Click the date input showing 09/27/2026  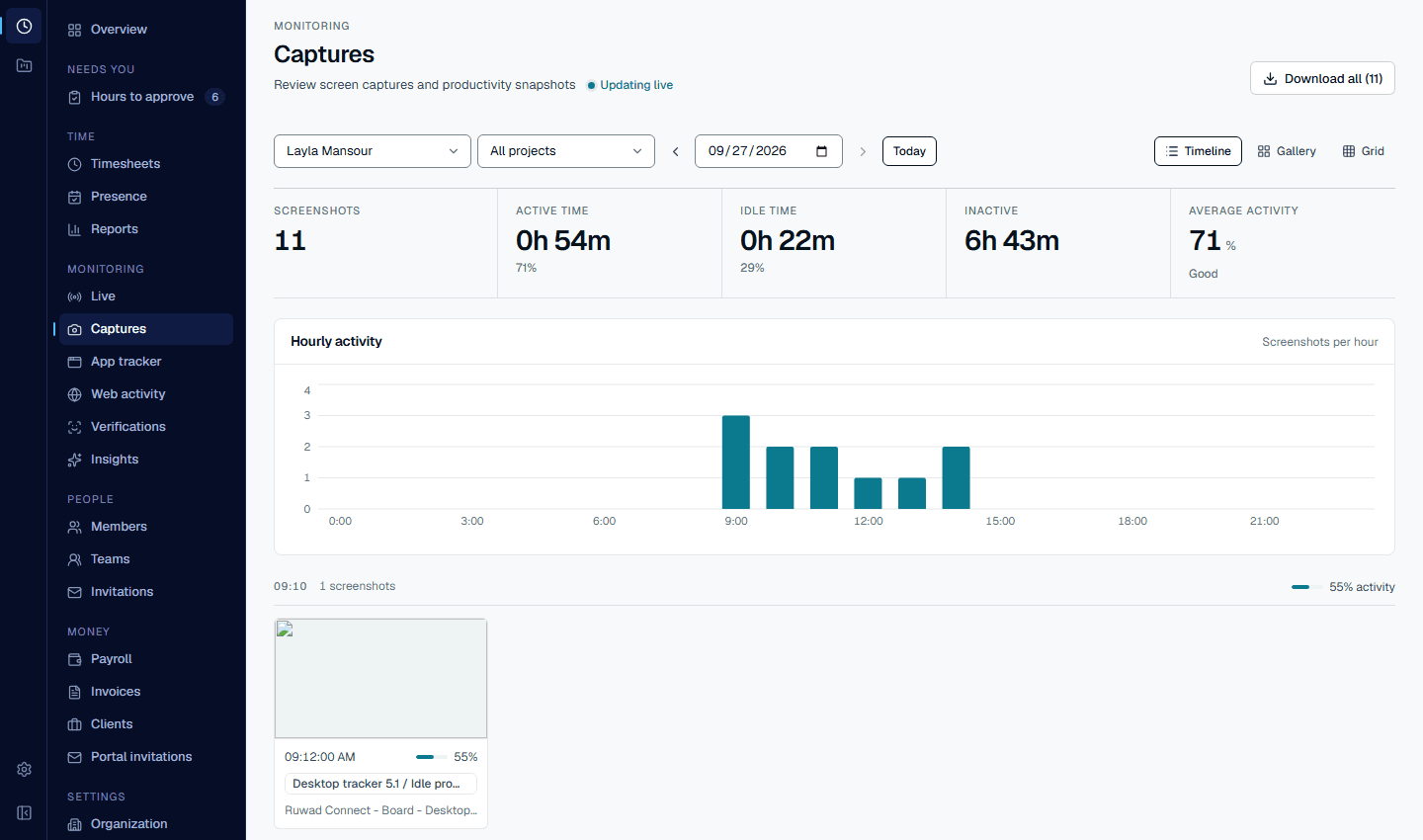coord(769,151)
